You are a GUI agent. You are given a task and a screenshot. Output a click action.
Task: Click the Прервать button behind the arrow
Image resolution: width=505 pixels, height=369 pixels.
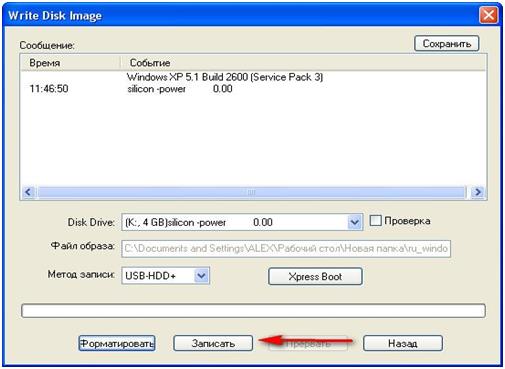308,343
